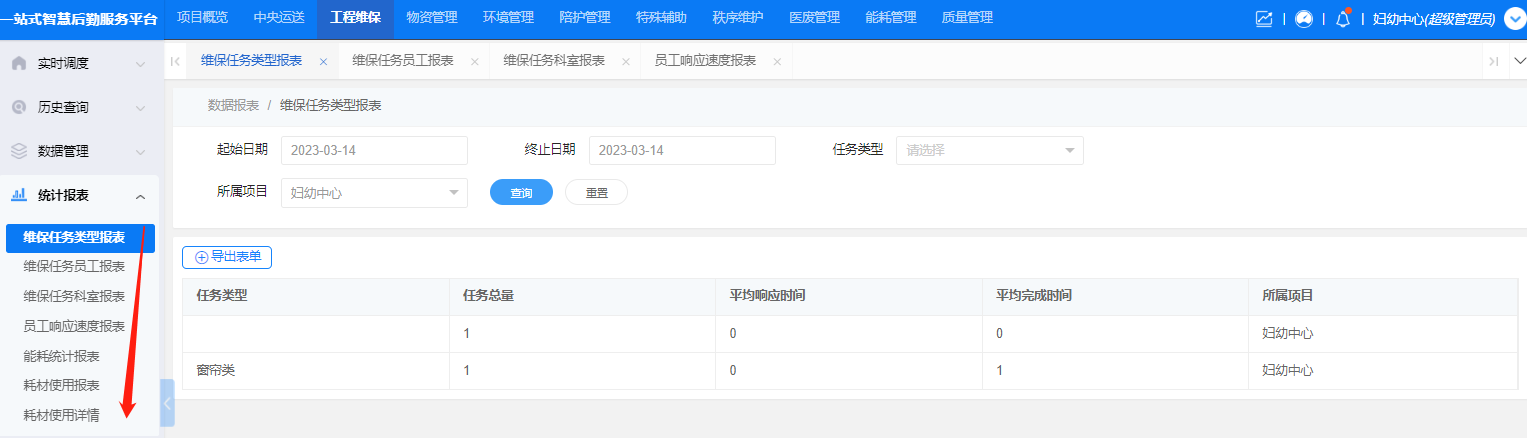Screen dimensions: 1527x438
Task: Click the 查询 button
Action: pos(521,193)
